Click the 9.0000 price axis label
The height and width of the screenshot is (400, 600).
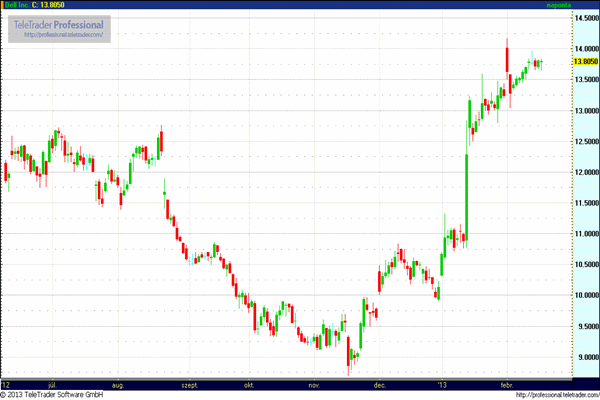[585, 357]
